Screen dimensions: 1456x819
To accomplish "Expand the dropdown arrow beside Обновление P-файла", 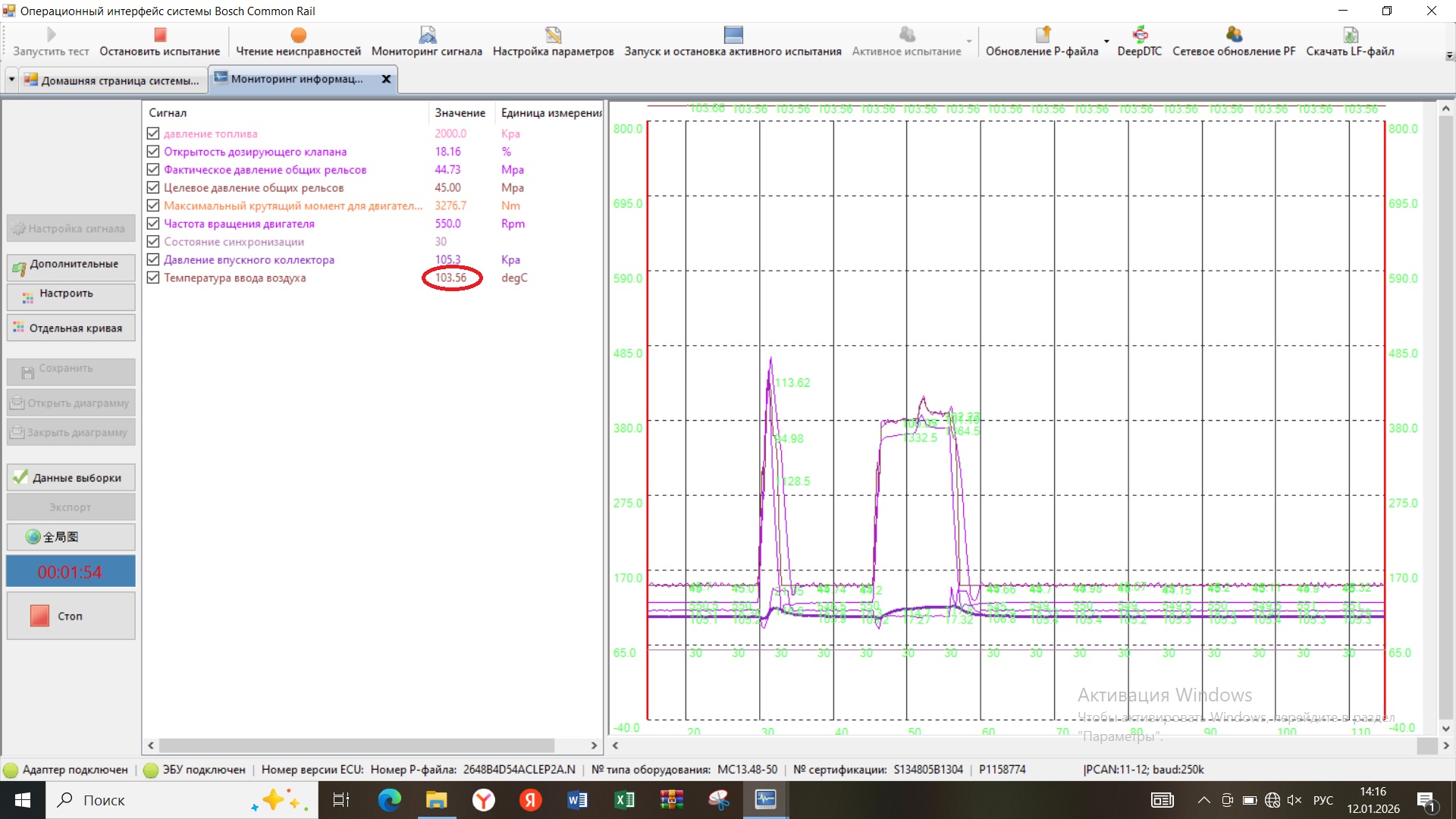I will point(1106,42).
